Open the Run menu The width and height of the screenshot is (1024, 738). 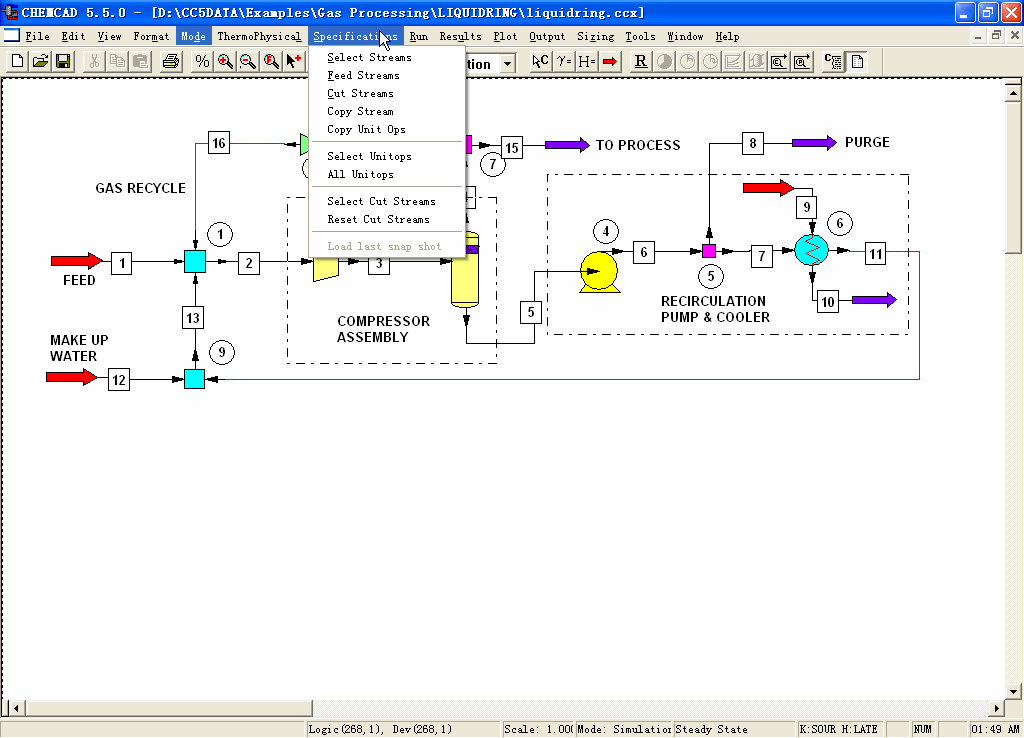pyautogui.click(x=419, y=37)
